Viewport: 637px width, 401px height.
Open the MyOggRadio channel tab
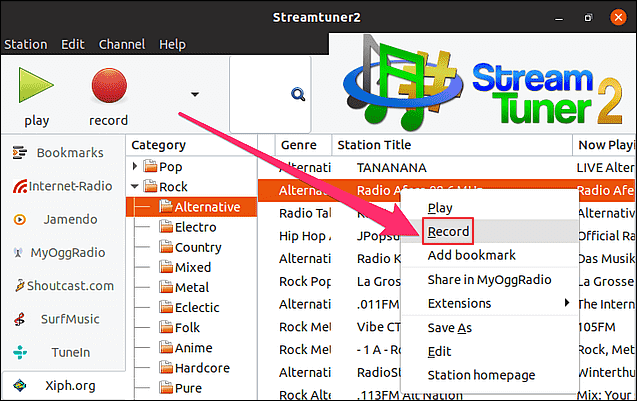[x=63, y=252]
